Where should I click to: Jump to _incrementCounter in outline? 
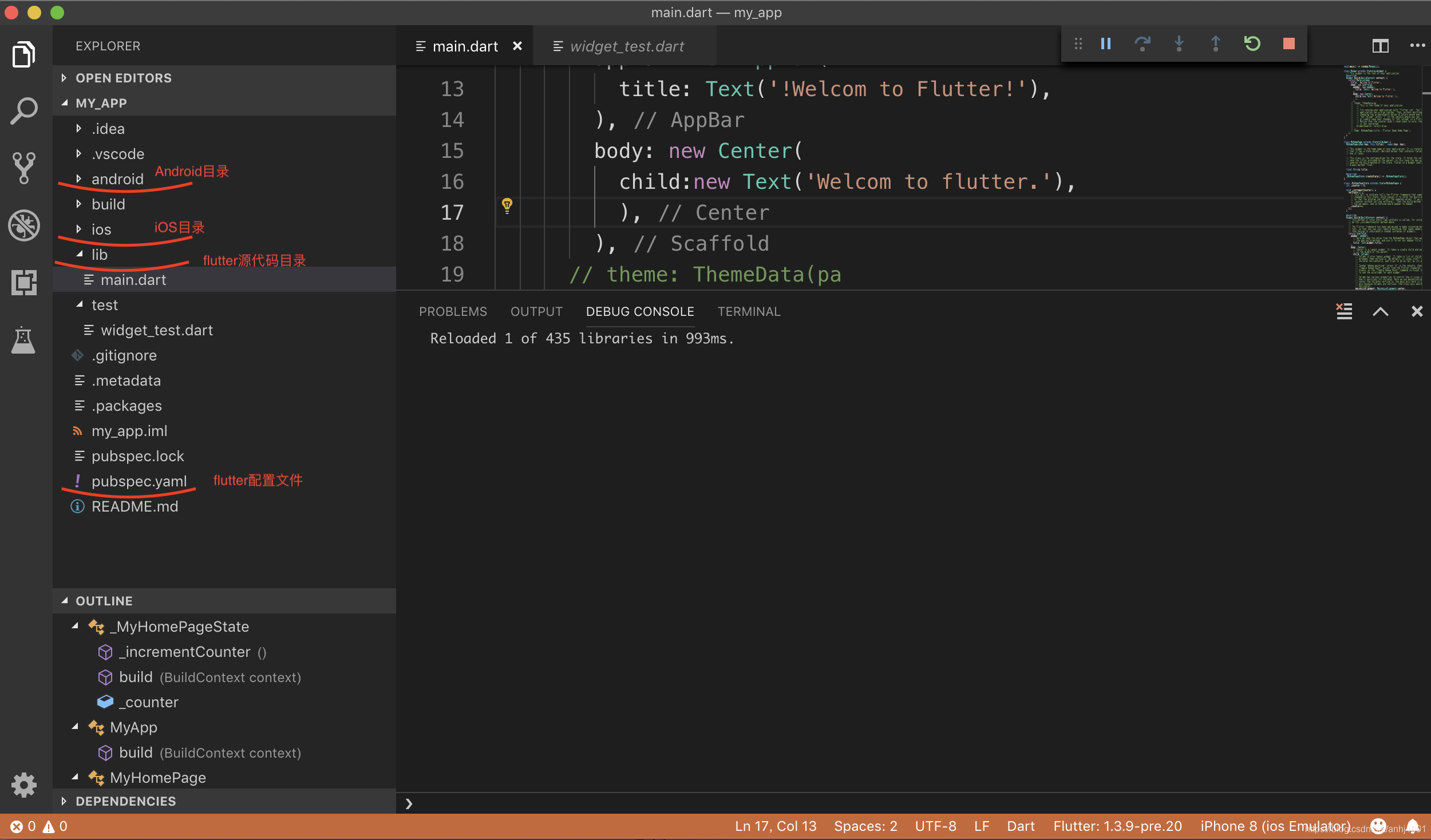coord(224,652)
